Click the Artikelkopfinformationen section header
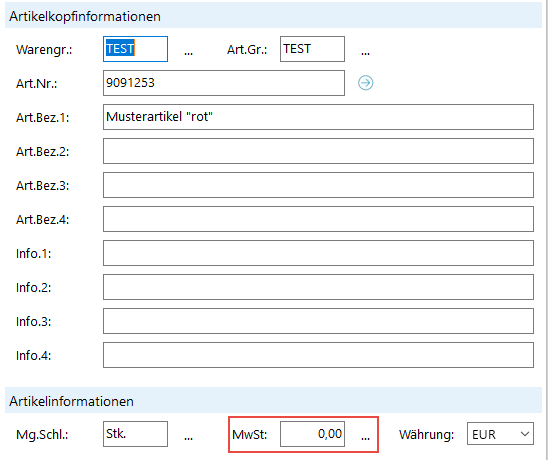The height and width of the screenshot is (460, 548). tap(273, 16)
